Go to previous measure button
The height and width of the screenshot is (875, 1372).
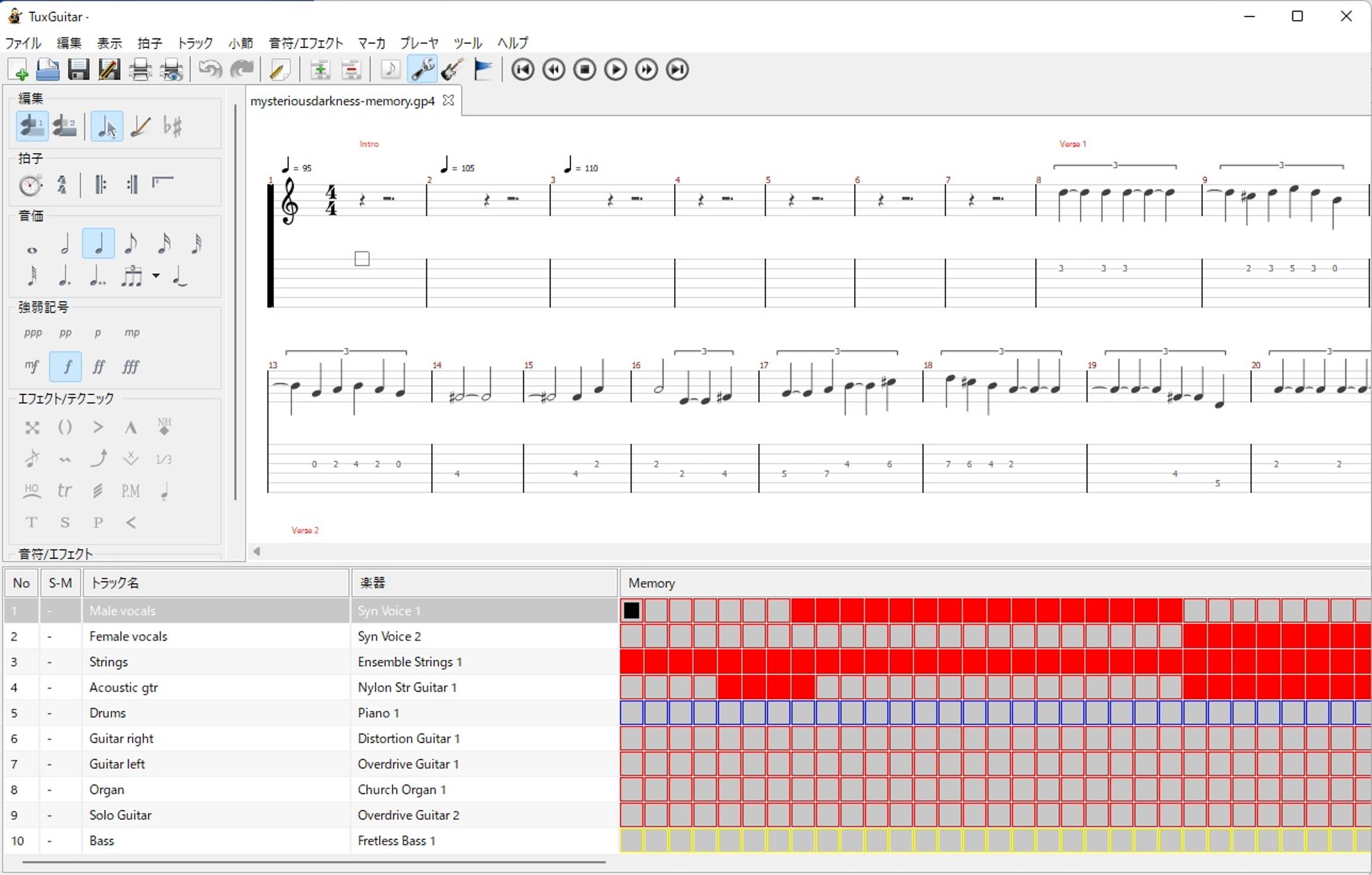click(554, 70)
